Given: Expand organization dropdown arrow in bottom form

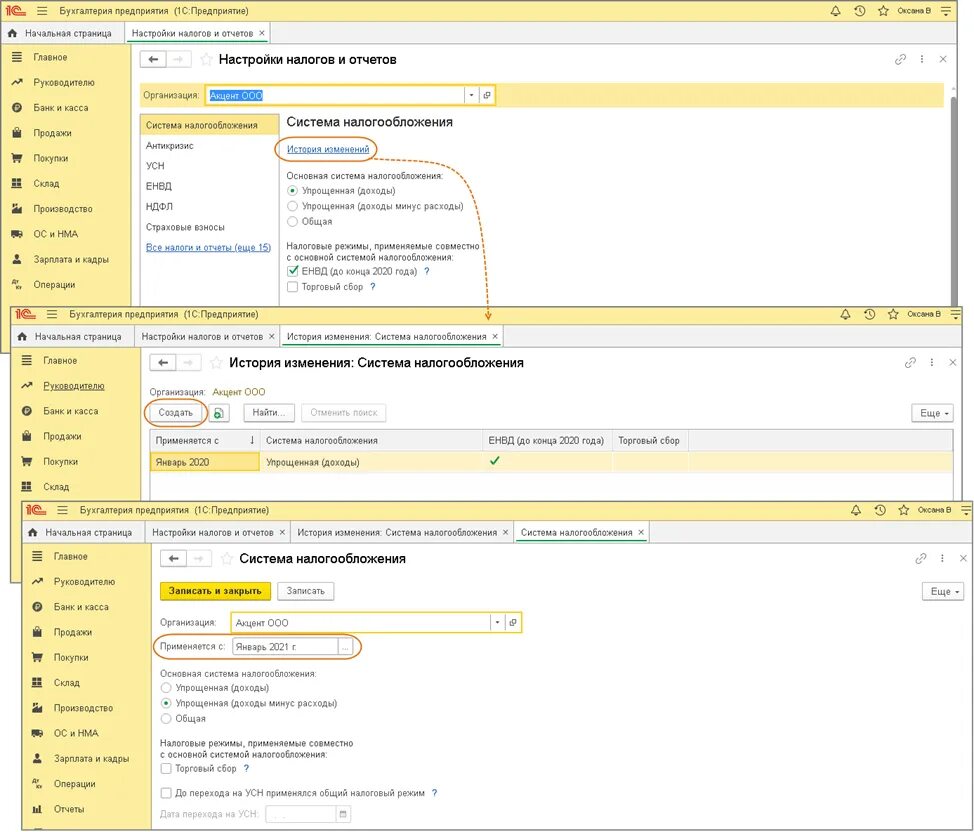Looking at the screenshot, I should 498,622.
